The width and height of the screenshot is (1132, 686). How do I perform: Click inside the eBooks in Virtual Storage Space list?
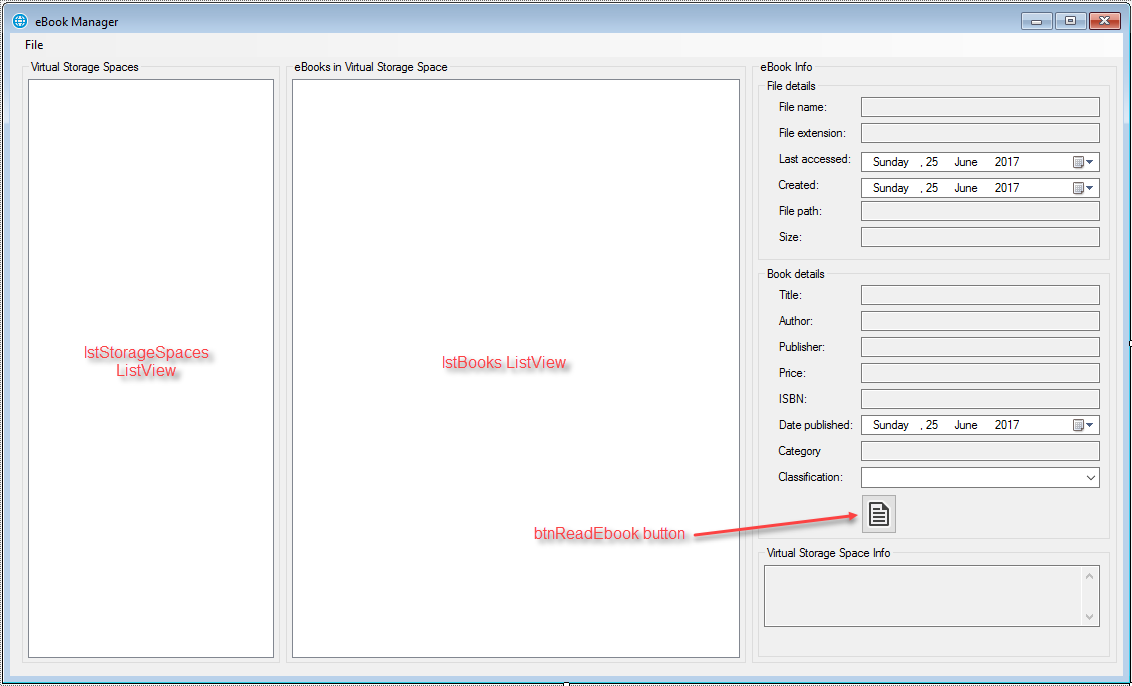515,368
